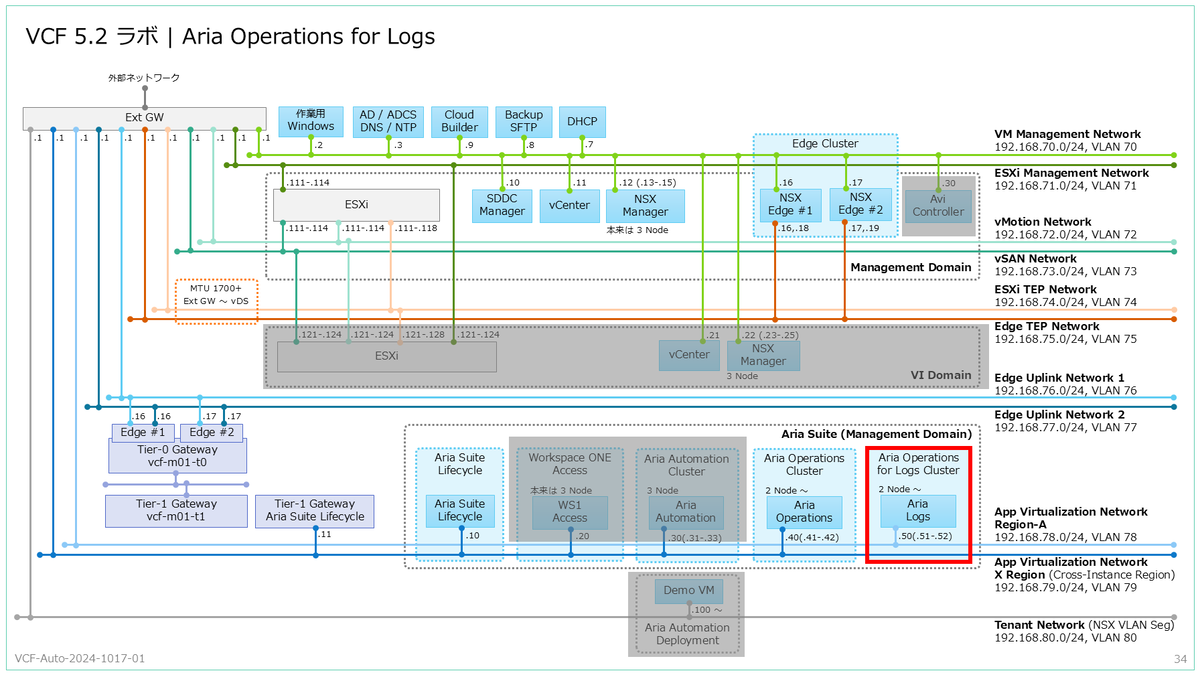
Task: Select the NSX Edge #1 node
Action: pos(790,205)
